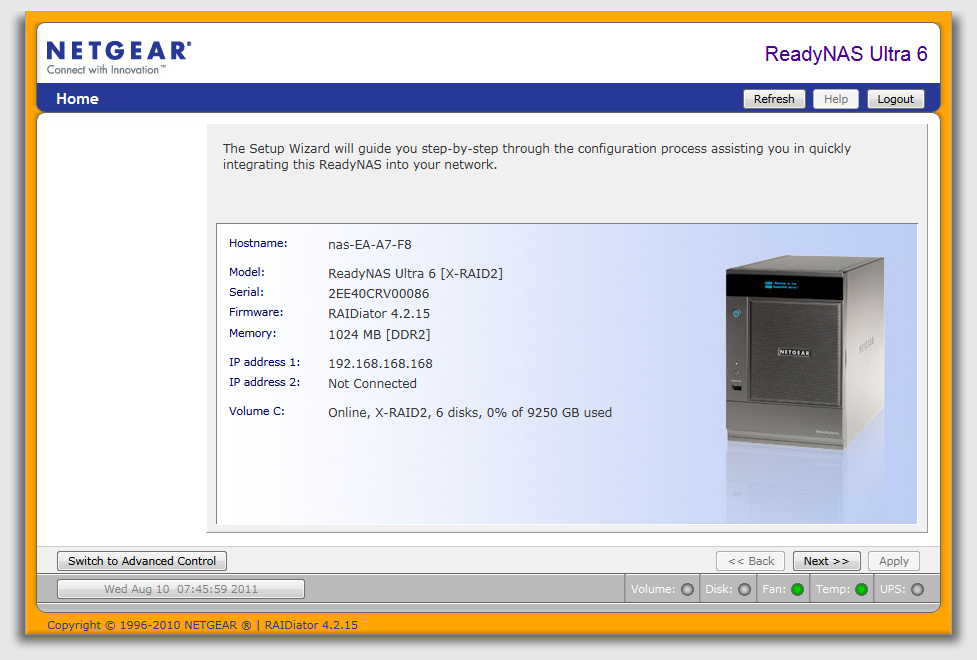Click the Volume C: label
977x660 pixels.
point(257,411)
